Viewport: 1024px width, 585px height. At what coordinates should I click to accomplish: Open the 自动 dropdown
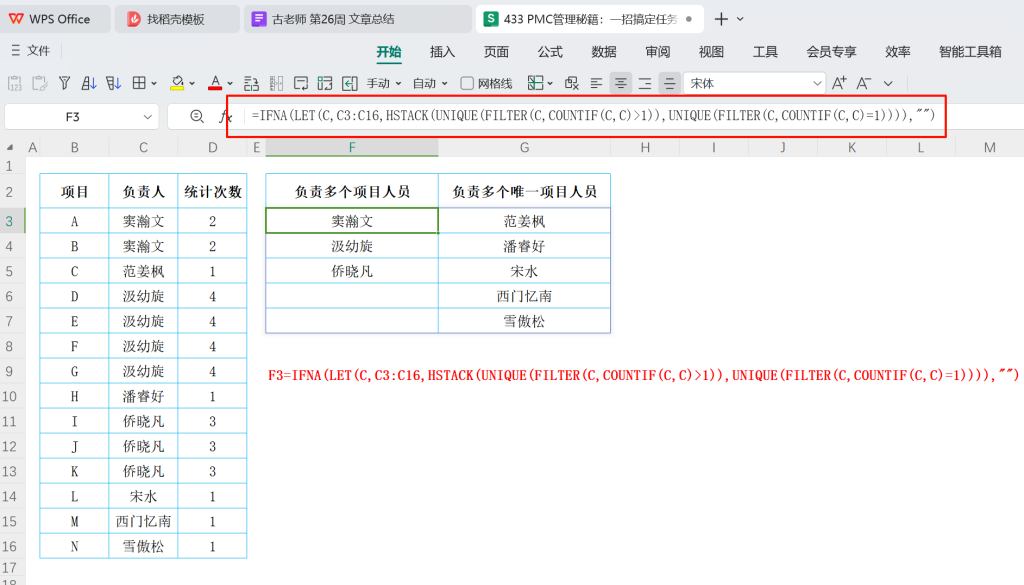[430, 84]
